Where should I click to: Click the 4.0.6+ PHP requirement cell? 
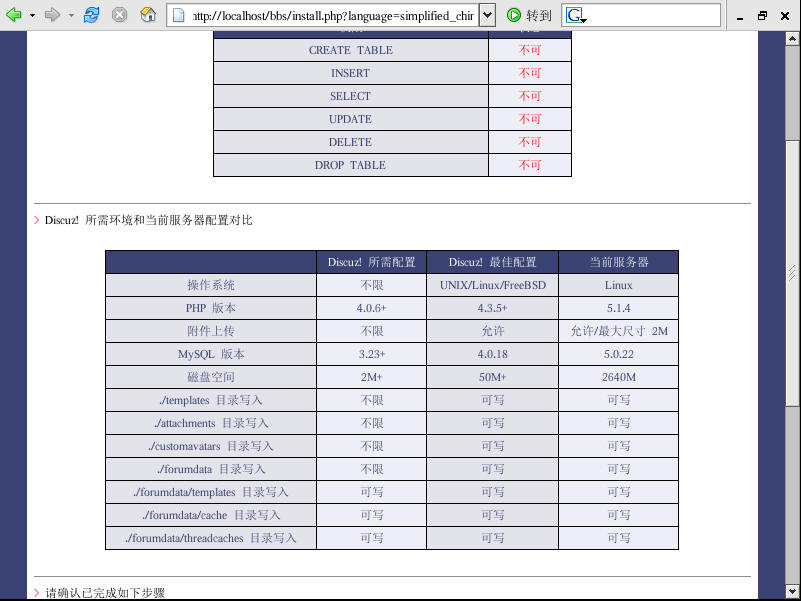click(x=371, y=308)
